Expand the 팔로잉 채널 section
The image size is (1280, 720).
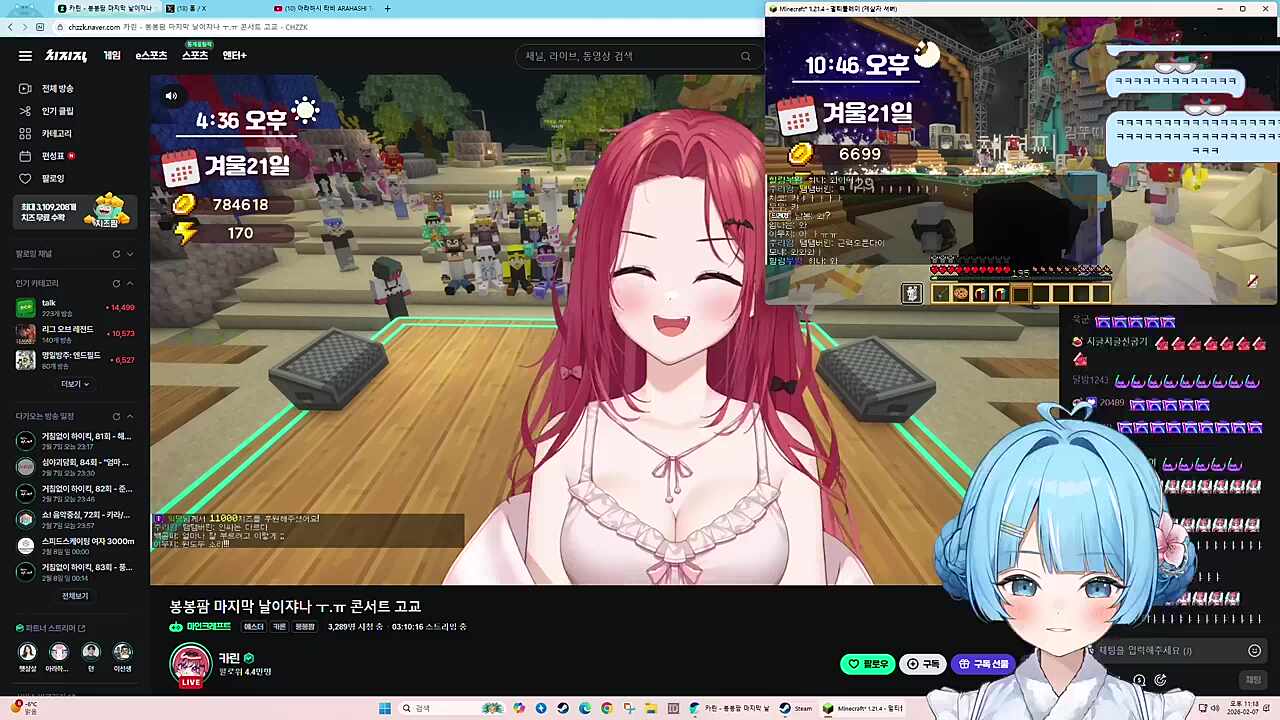click(129, 254)
